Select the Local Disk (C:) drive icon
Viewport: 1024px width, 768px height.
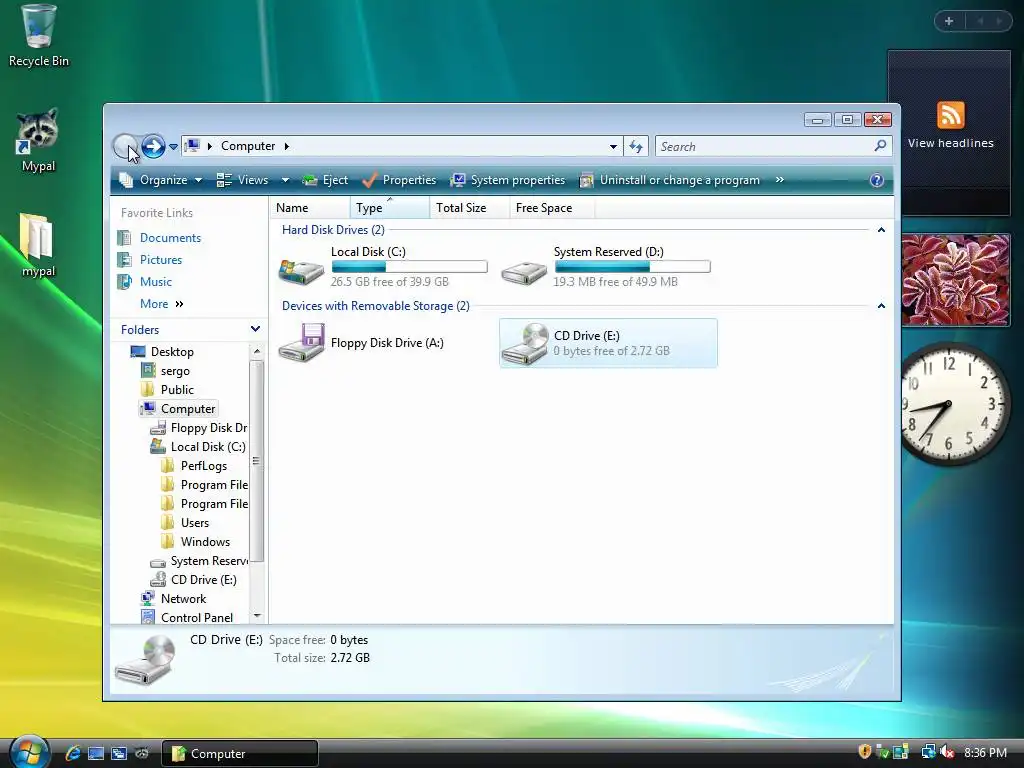pyautogui.click(x=301, y=270)
